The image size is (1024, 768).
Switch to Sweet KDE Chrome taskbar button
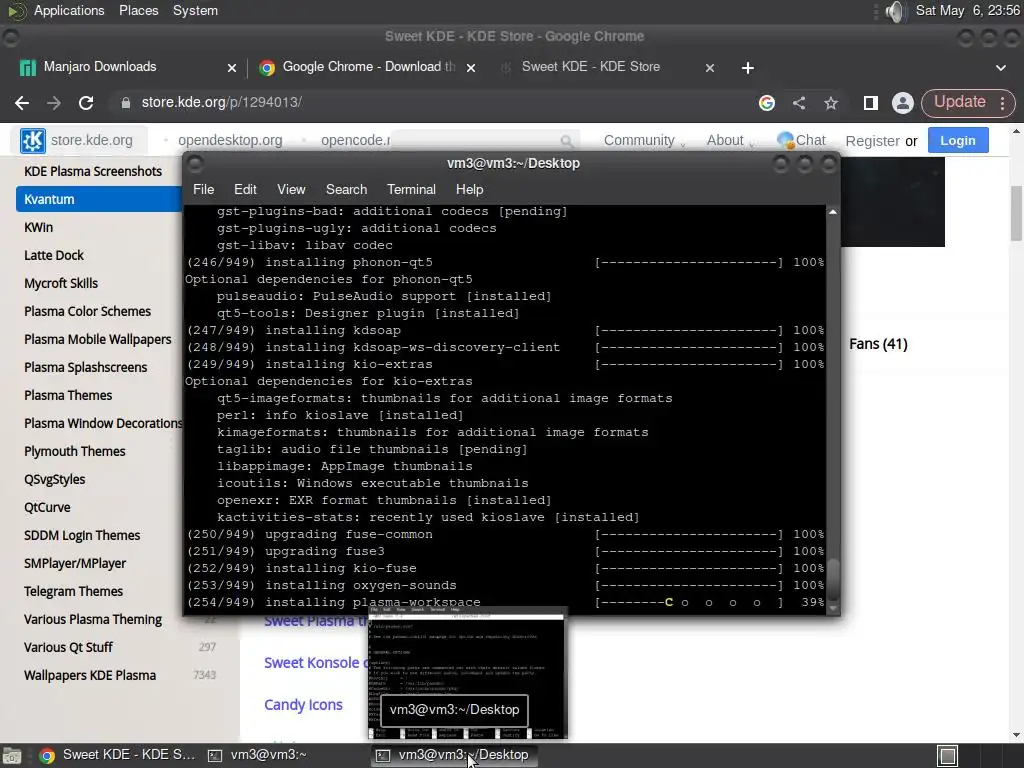point(118,755)
